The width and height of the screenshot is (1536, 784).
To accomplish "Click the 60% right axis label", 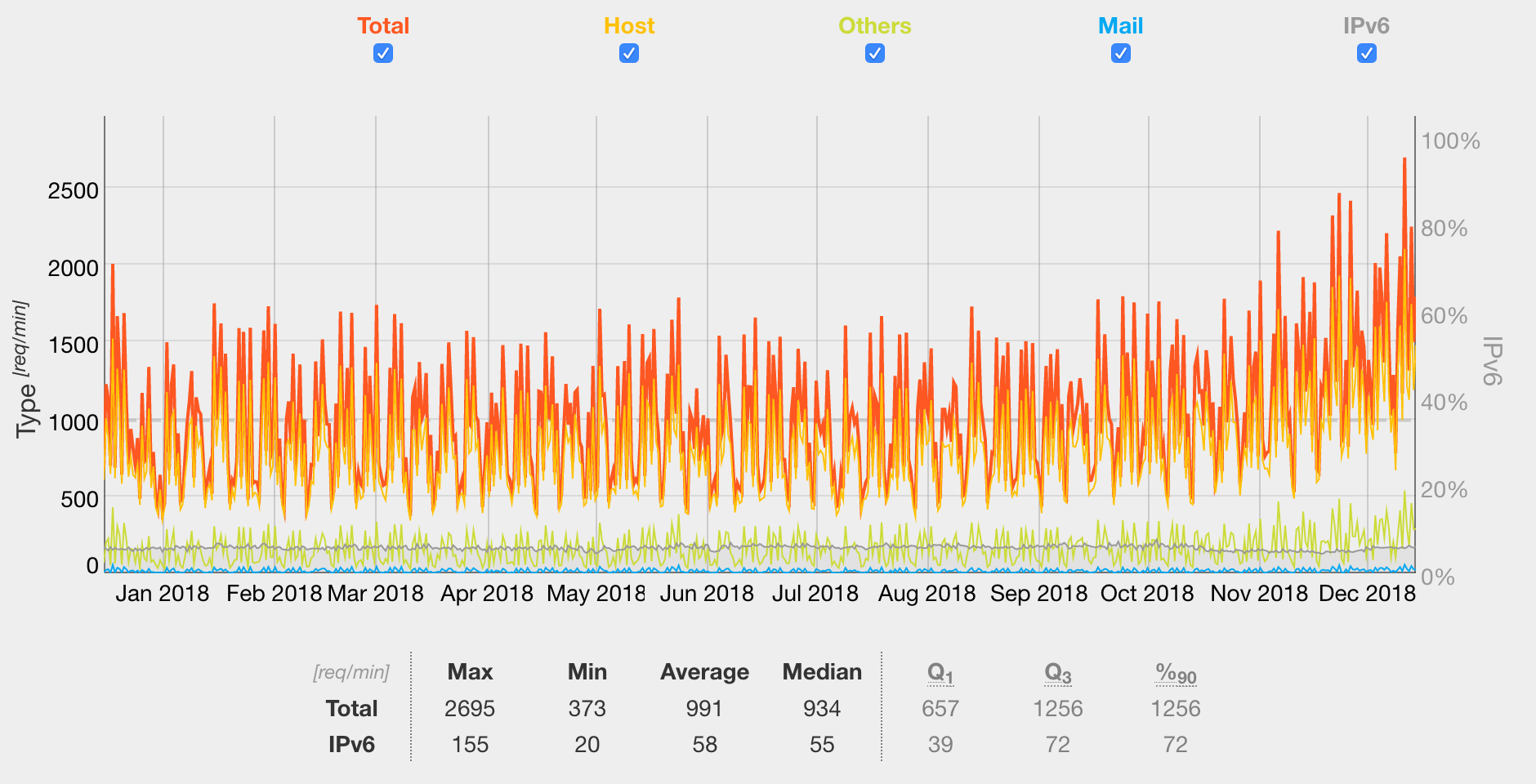I will (x=1444, y=315).
